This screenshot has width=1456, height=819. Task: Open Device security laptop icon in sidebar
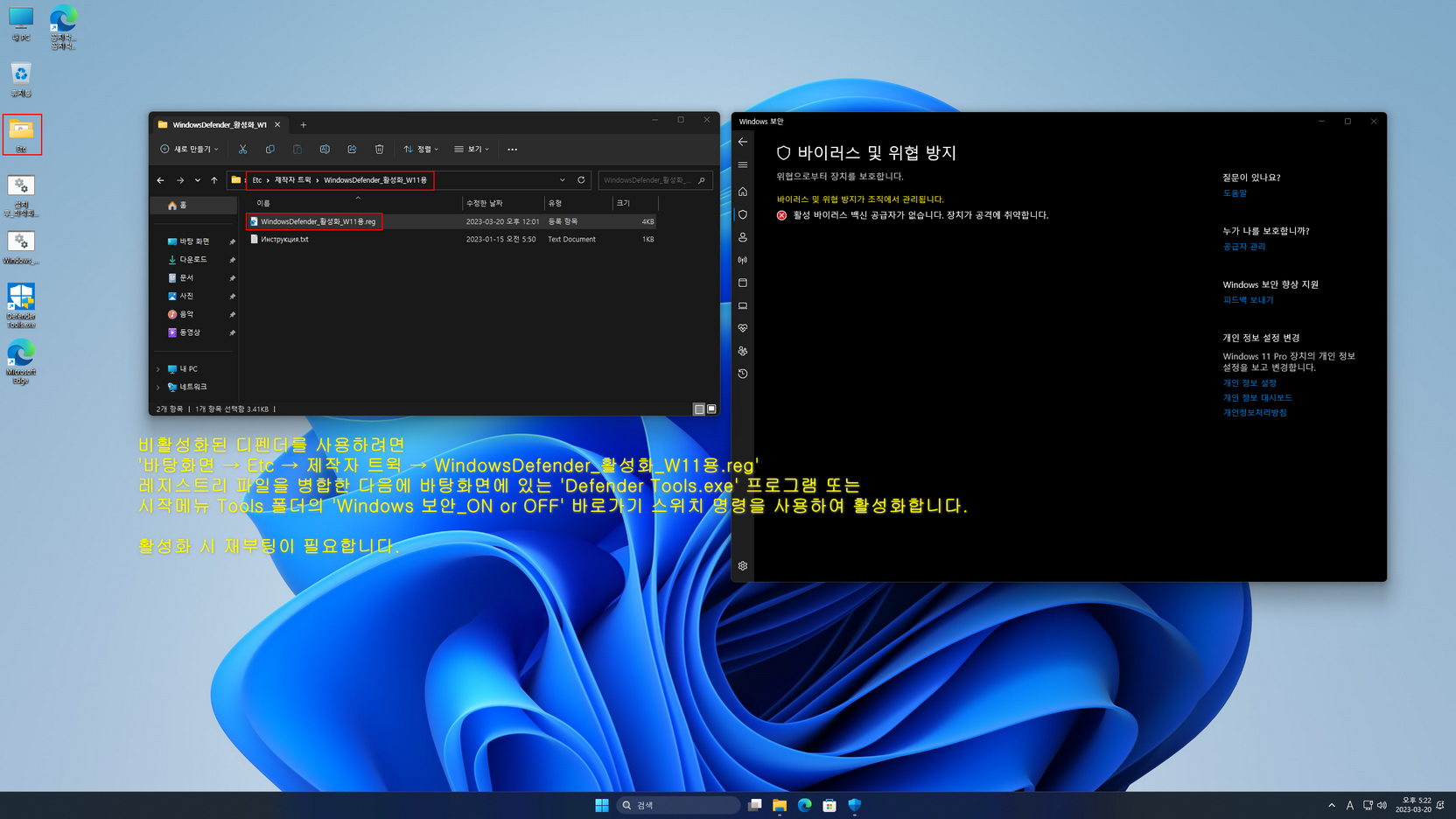point(743,305)
